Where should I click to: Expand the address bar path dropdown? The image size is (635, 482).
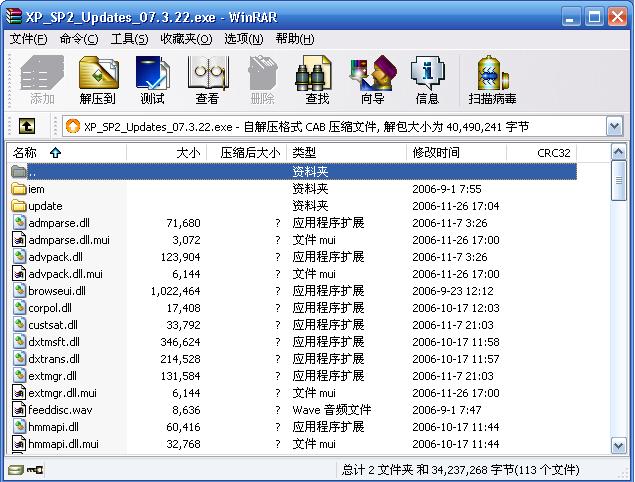click(615, 126)
